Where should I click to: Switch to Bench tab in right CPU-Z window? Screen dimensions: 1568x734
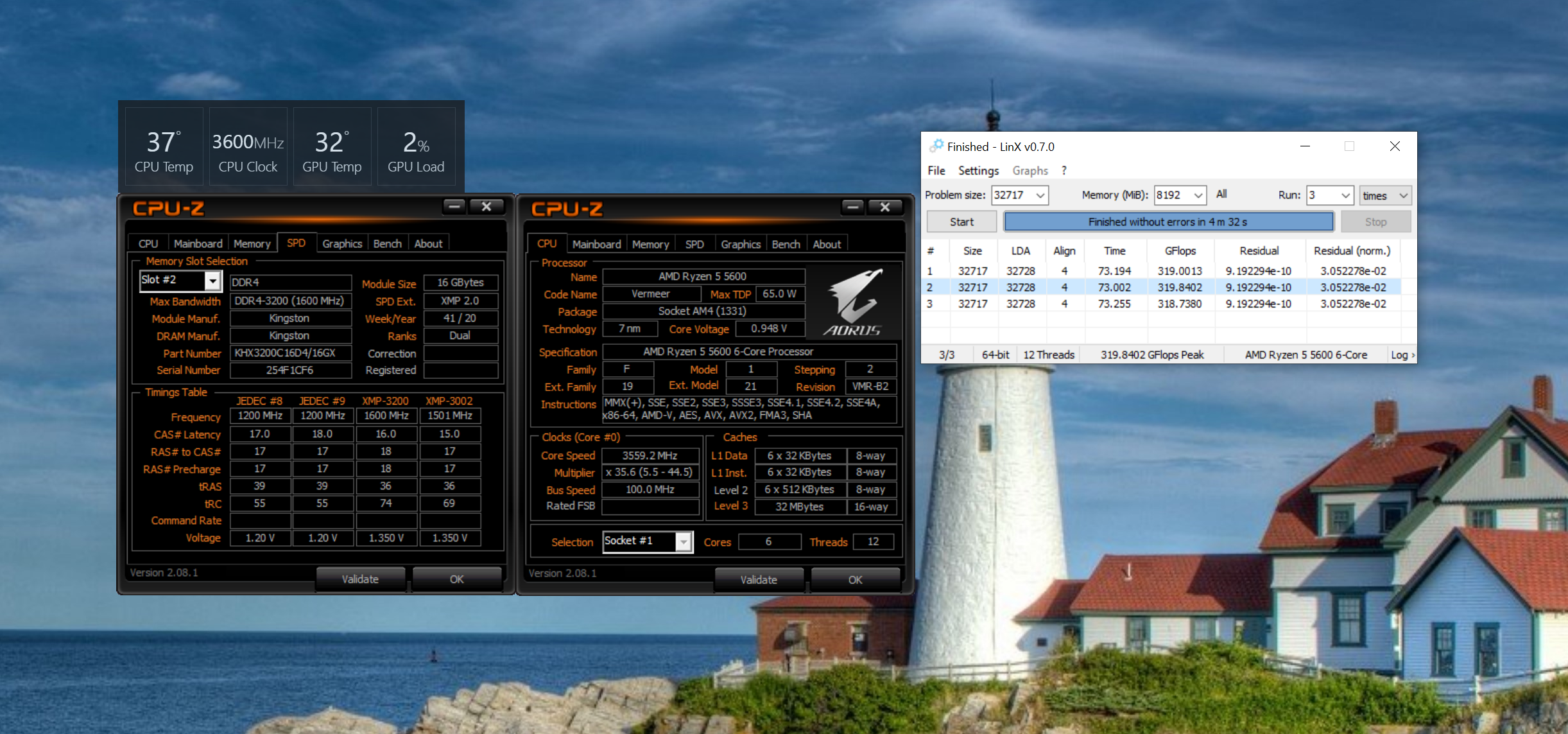tap(786, 245)
